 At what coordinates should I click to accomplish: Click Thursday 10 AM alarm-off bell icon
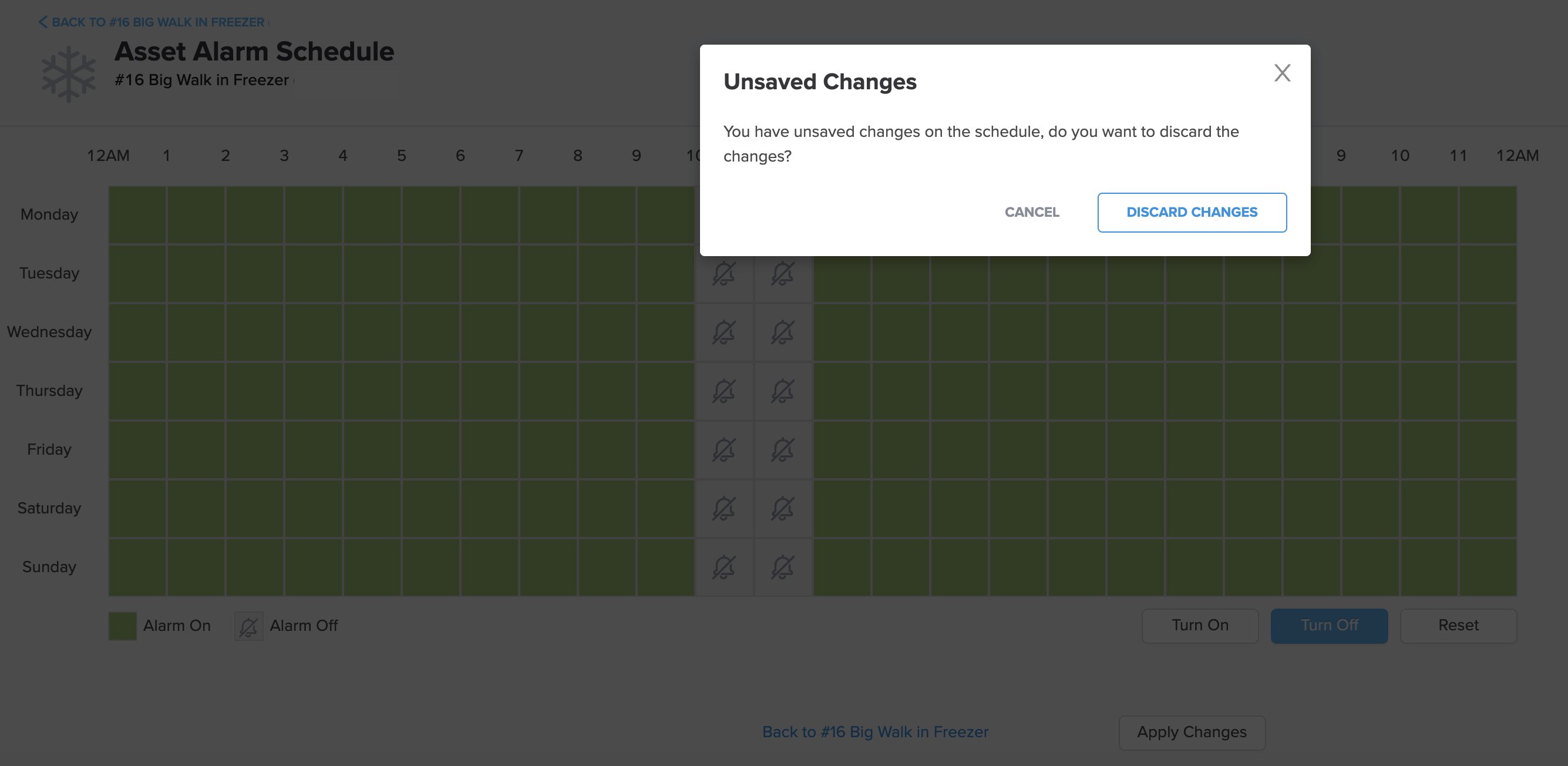pyautogui.click(x=724, y=391)
